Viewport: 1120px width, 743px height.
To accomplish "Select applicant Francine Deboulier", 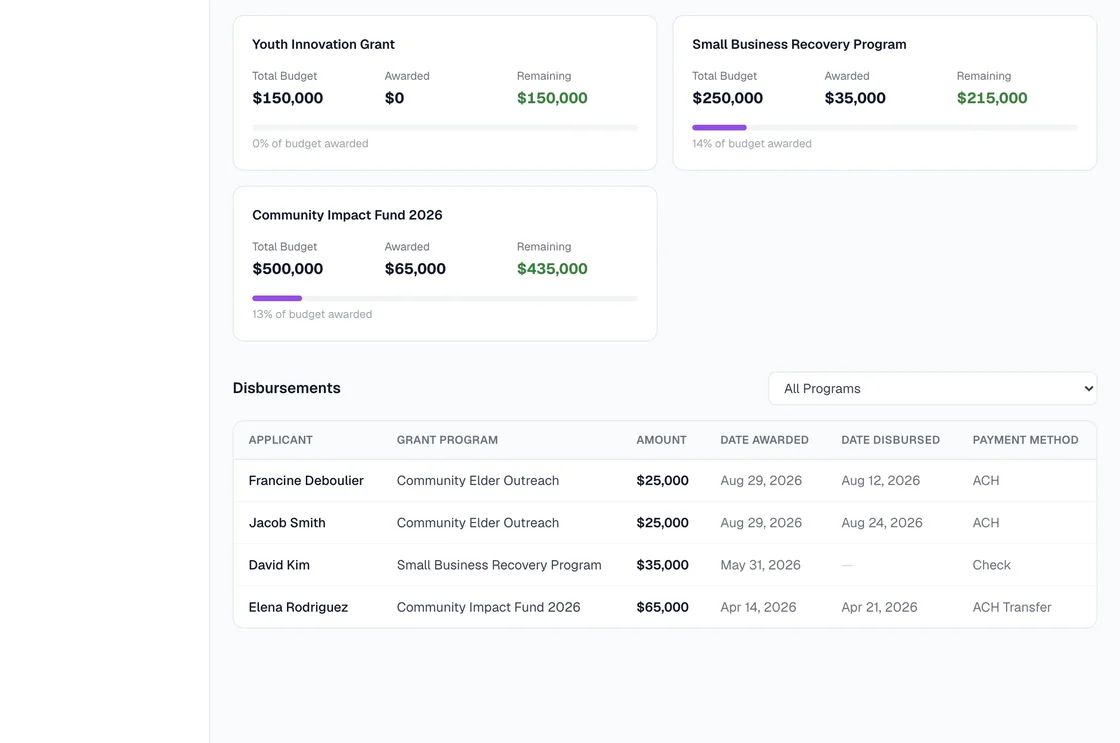I will (x=306, y=481).
